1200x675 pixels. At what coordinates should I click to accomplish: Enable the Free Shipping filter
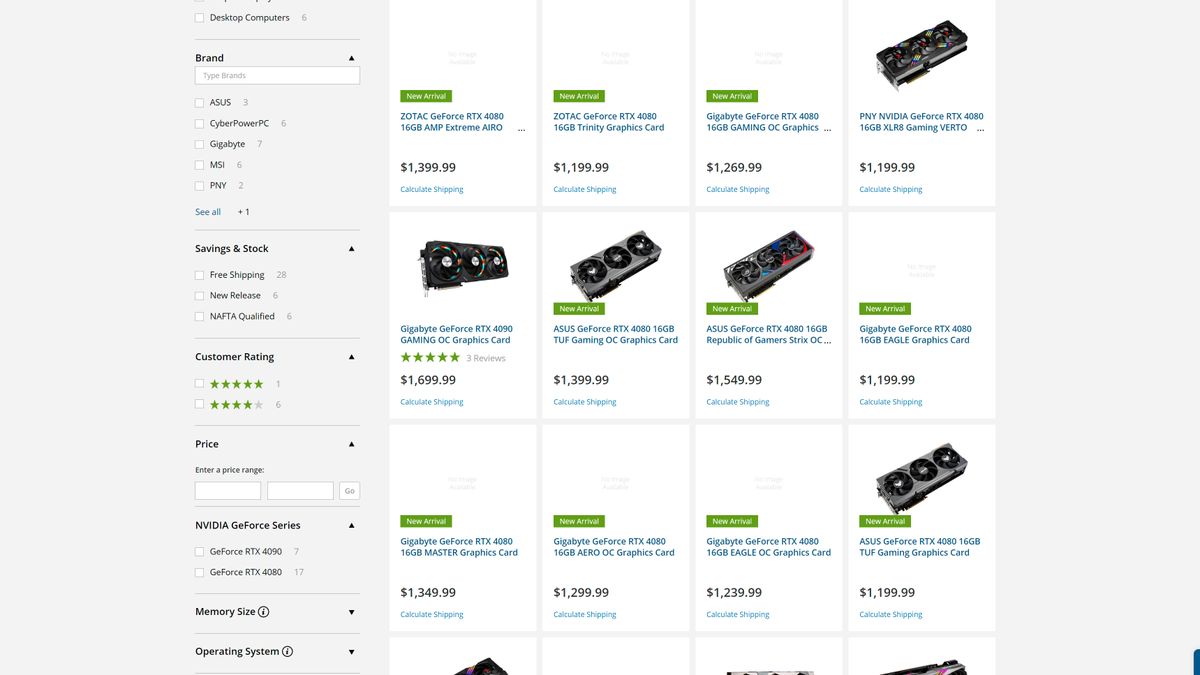coord(200,275)
